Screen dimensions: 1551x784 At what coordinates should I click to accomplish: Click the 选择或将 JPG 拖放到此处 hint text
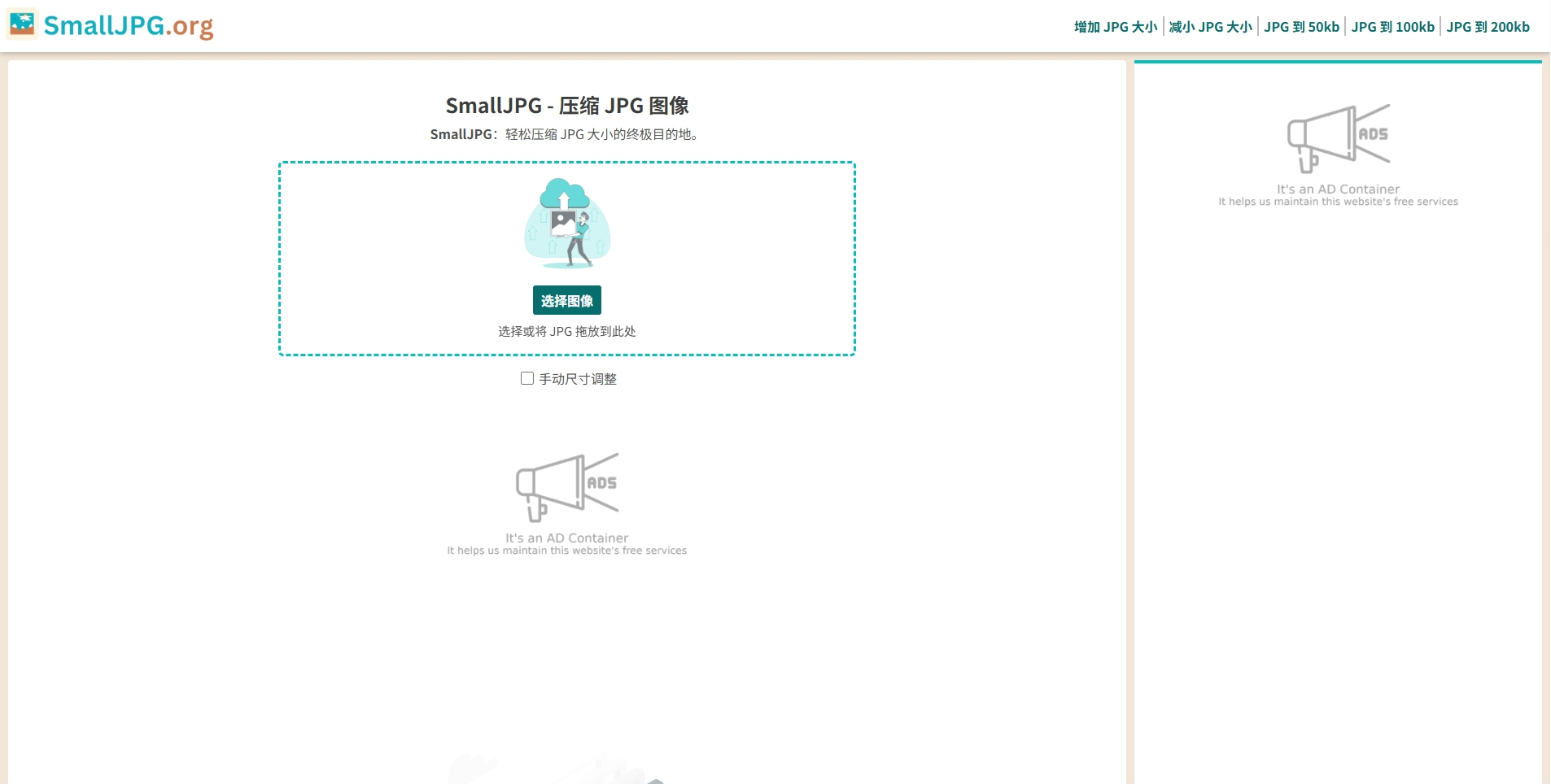567,332
